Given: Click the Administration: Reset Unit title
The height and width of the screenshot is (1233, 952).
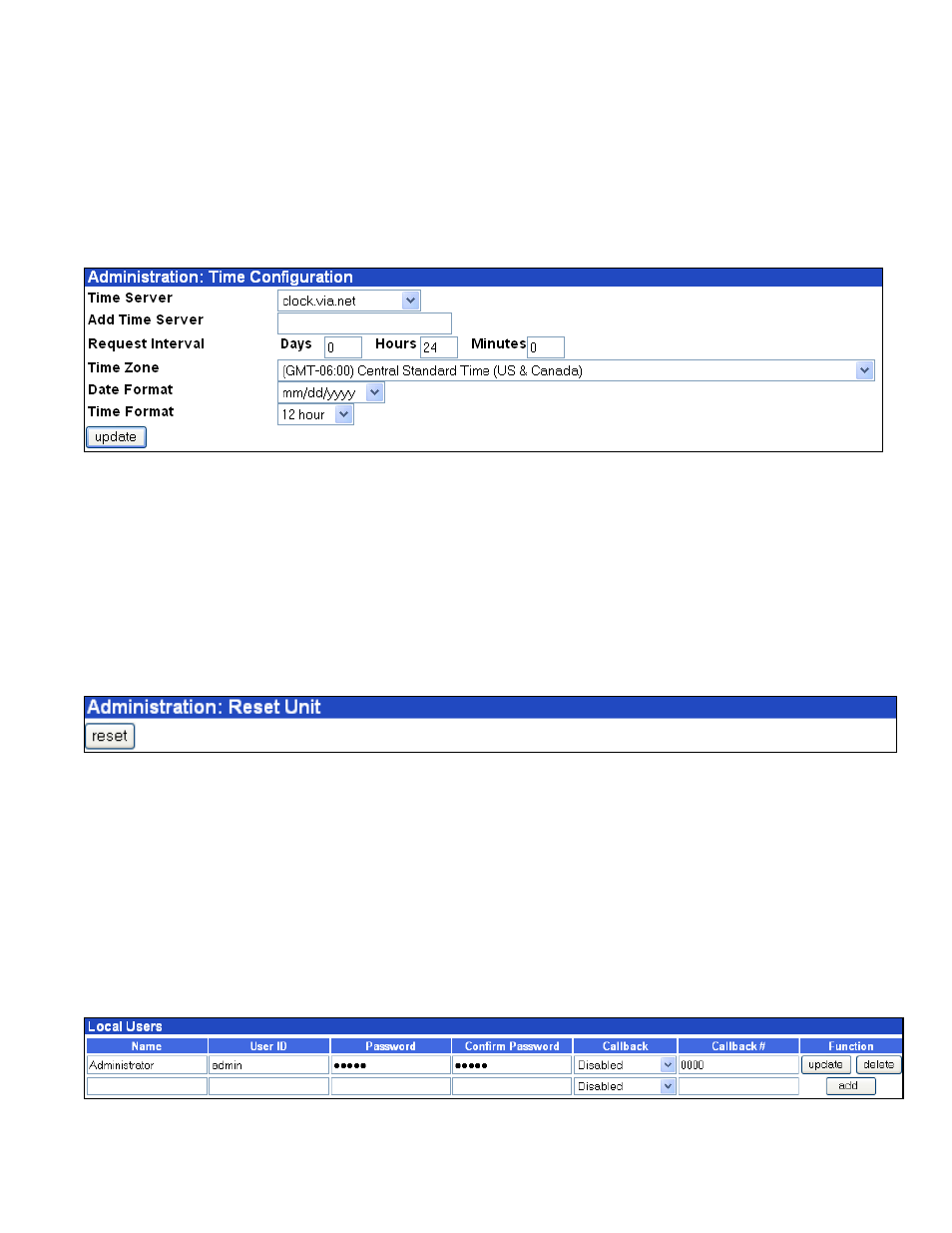Looking at the screenshot, I should 204,707.
